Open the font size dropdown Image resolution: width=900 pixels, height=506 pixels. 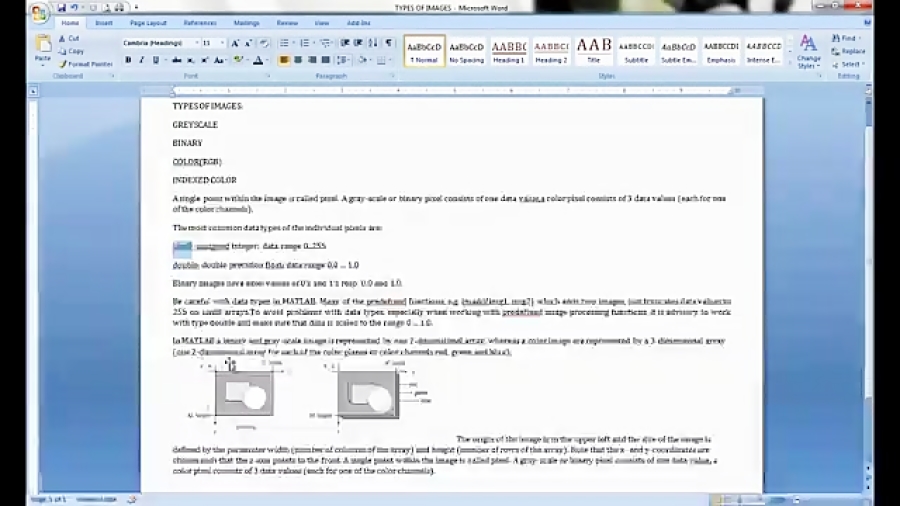pyautogui.click(x=221, y=43)
